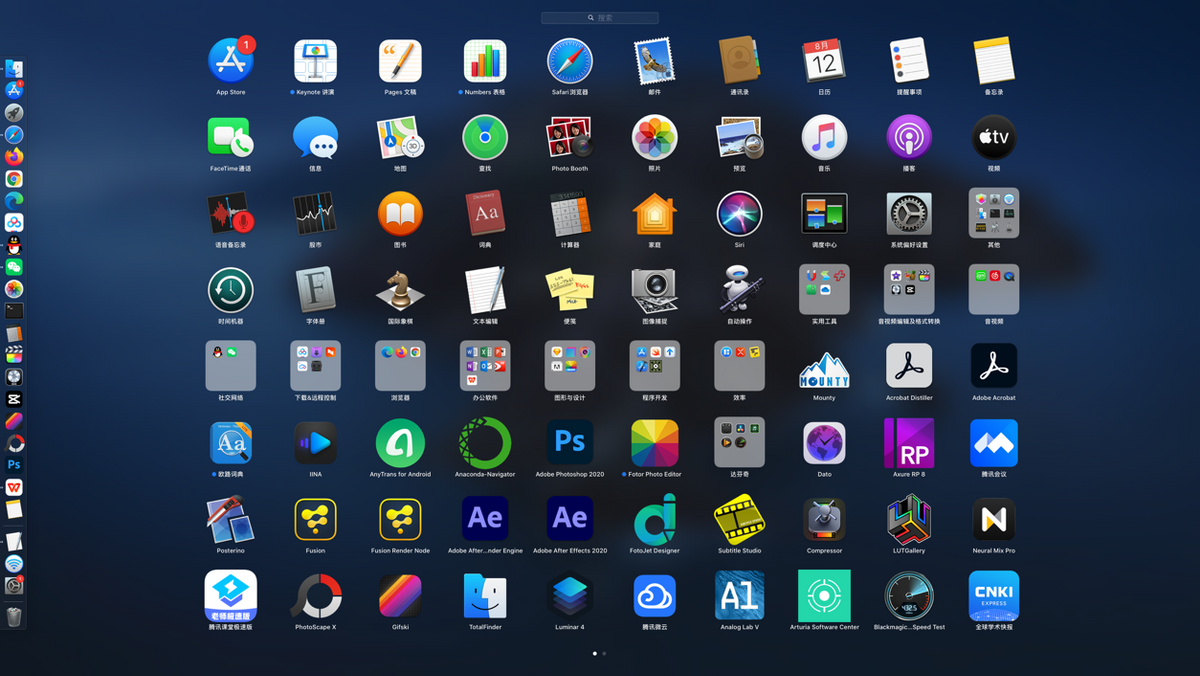
Task: Open Adobe After Effects 2020
Action: pyautogui.click(x=570, y=519)
